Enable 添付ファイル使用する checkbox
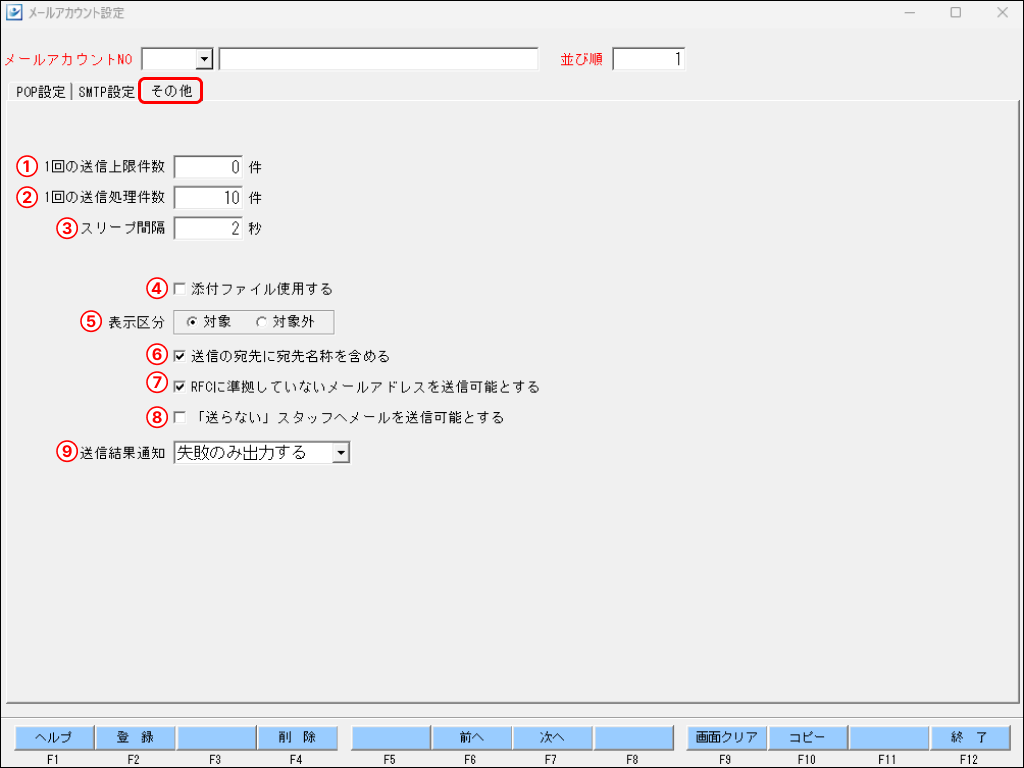This screenshot has width=1024, height=768. pos(180,289)
